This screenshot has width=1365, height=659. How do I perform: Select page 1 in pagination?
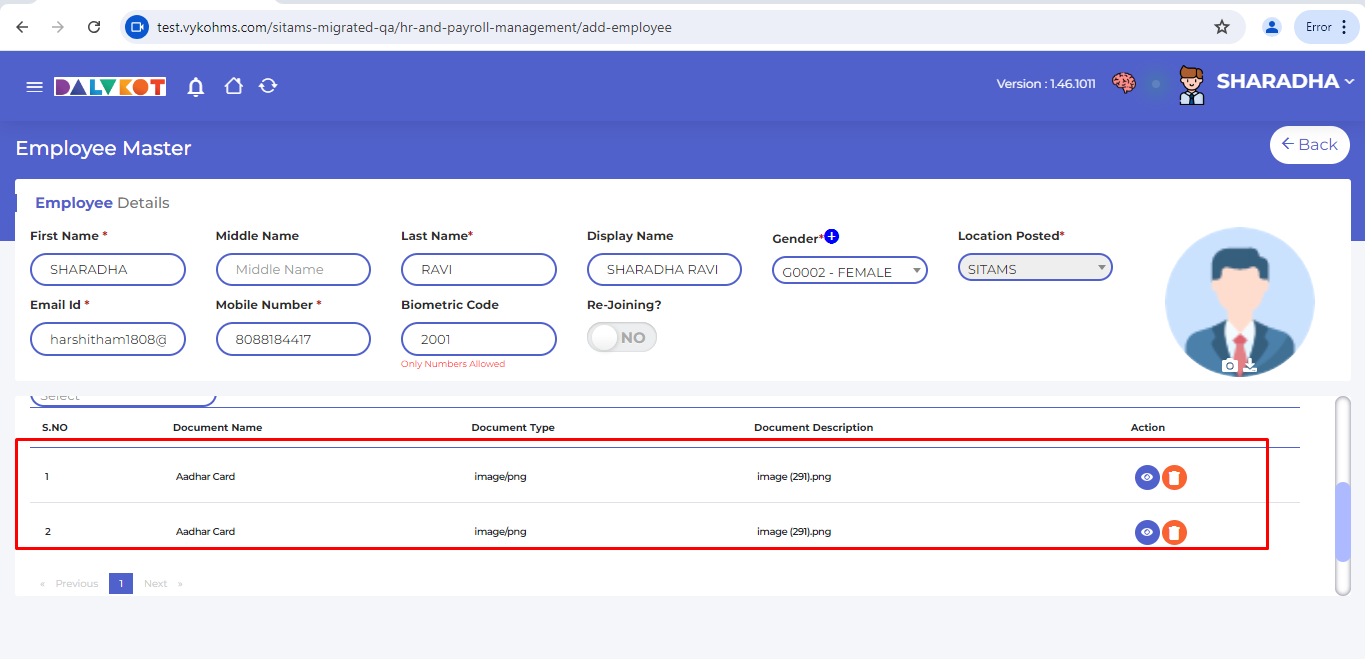(x=120, y=583)
